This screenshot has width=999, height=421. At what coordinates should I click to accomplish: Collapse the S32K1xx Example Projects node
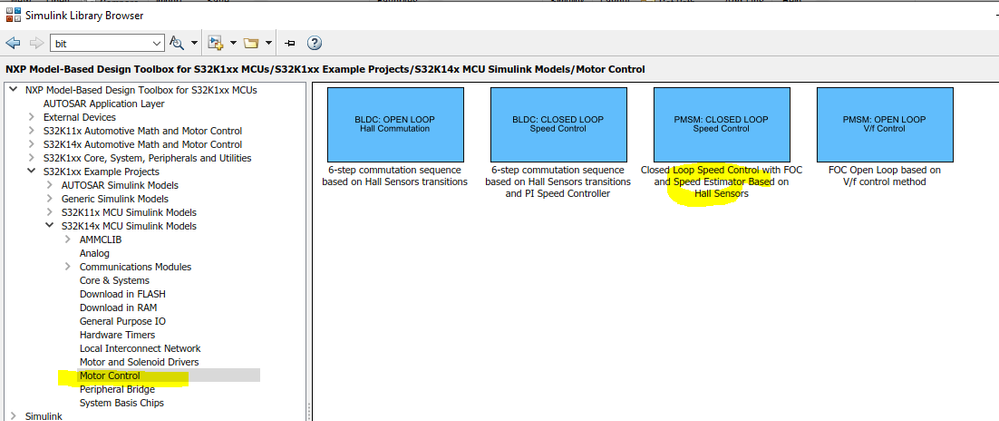(x=31, y=171)
